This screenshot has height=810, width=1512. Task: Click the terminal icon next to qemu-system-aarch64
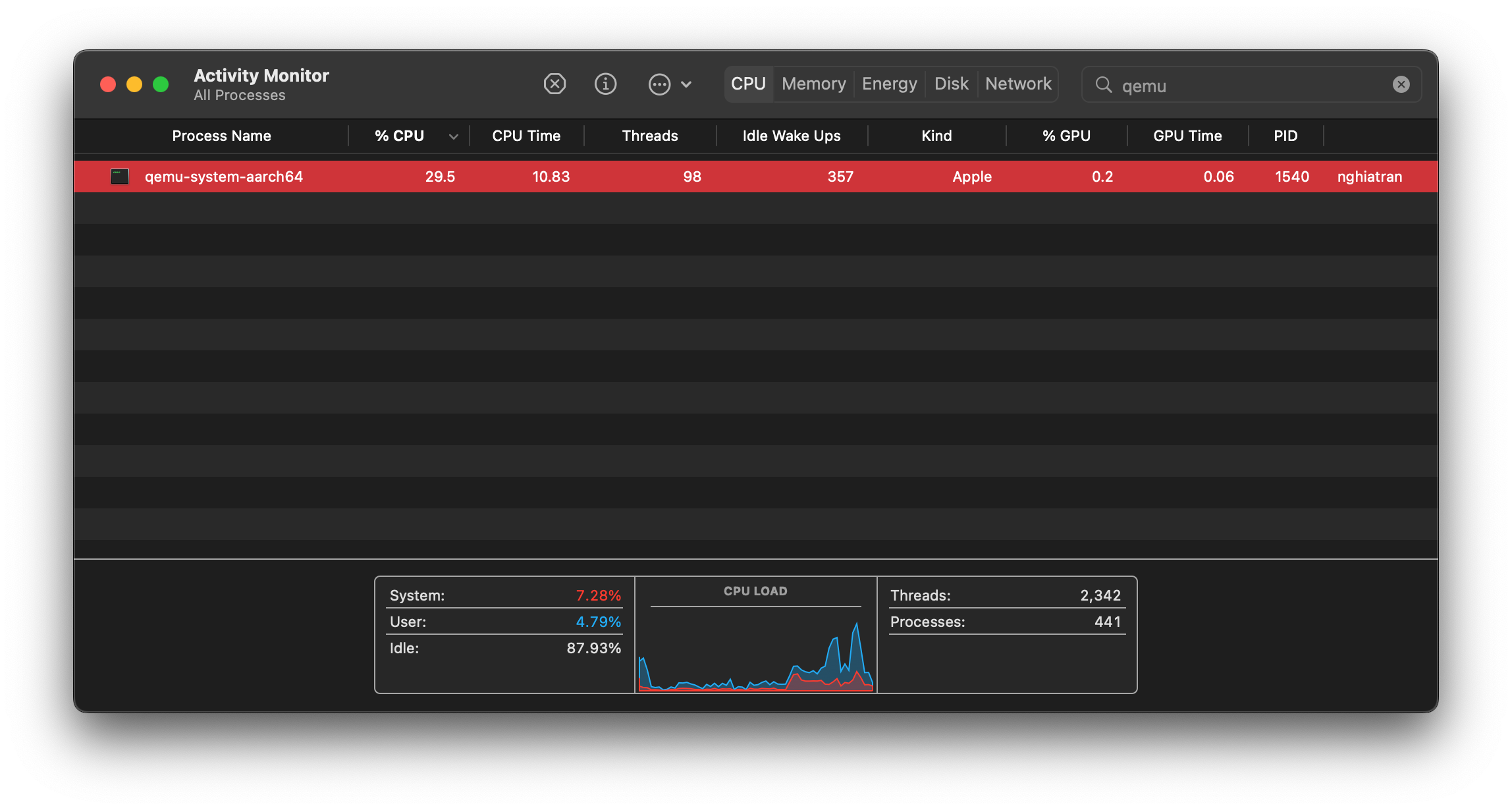(119, 176)
